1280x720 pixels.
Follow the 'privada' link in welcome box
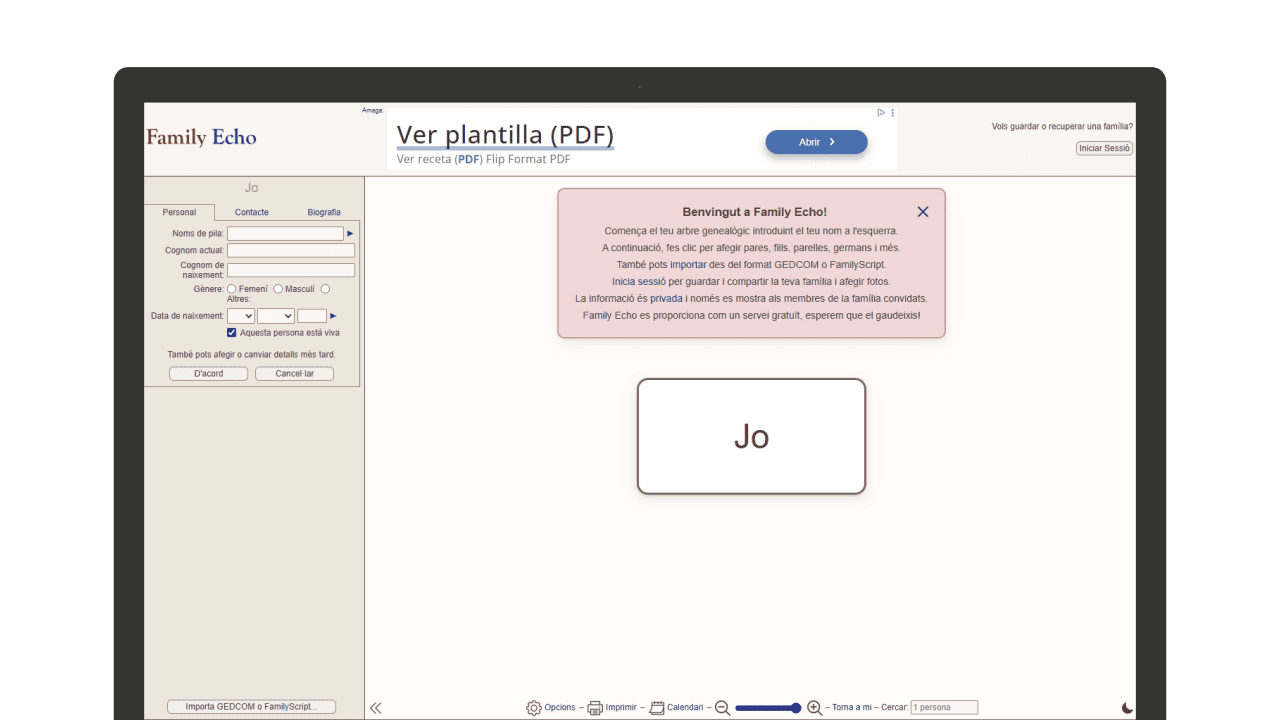pyautogui.click(x=666, y=299)
